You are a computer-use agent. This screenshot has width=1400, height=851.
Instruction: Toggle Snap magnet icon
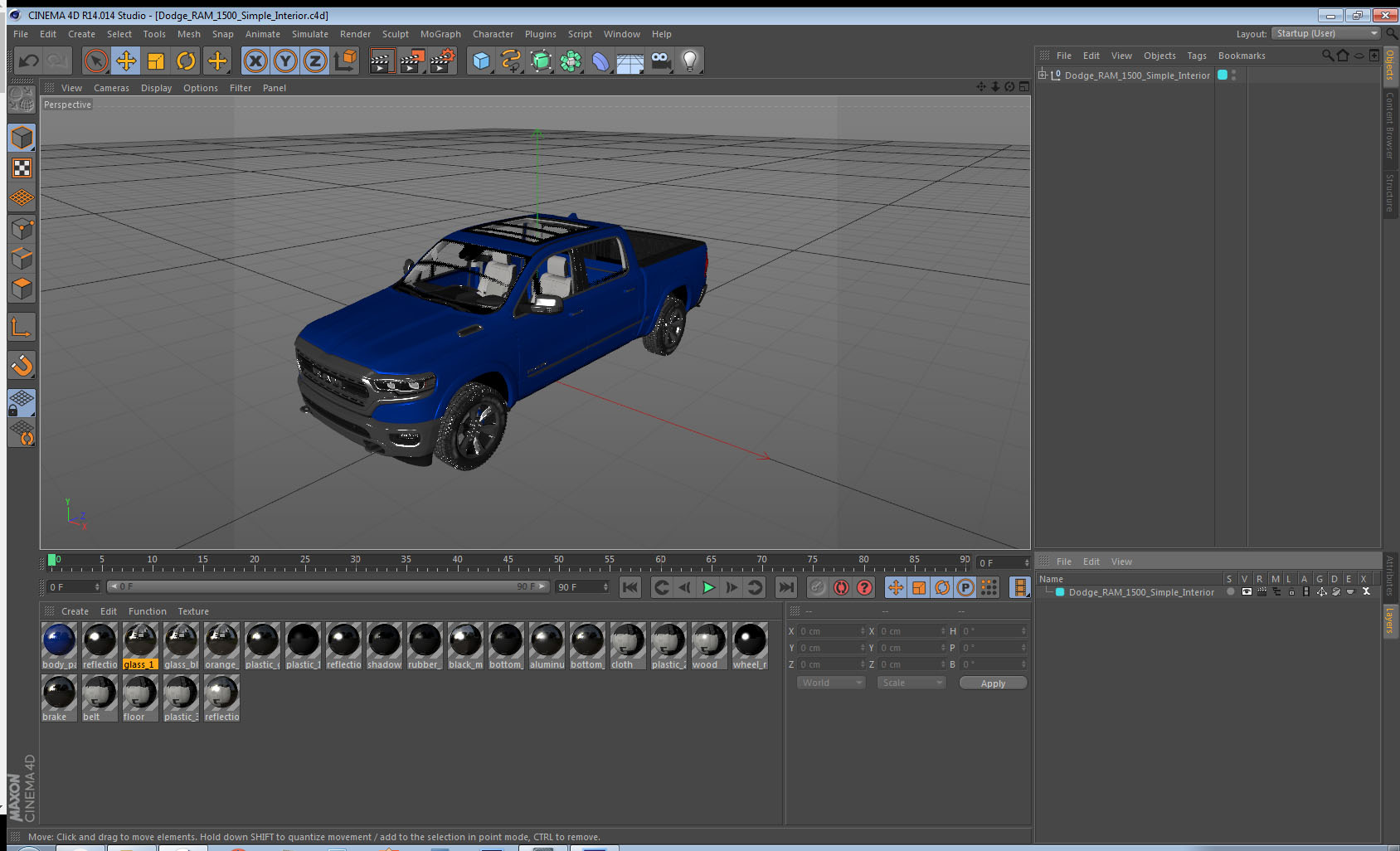22,365
